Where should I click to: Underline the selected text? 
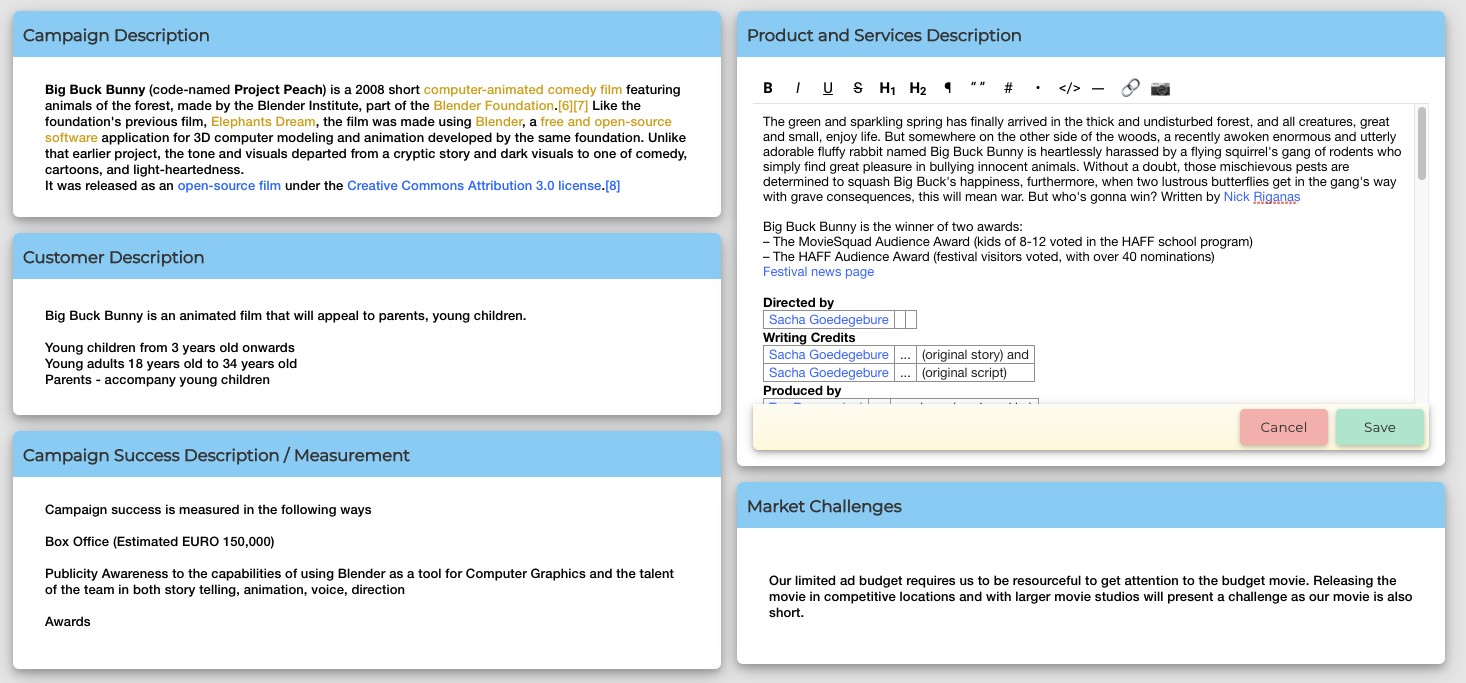(828, 88)
